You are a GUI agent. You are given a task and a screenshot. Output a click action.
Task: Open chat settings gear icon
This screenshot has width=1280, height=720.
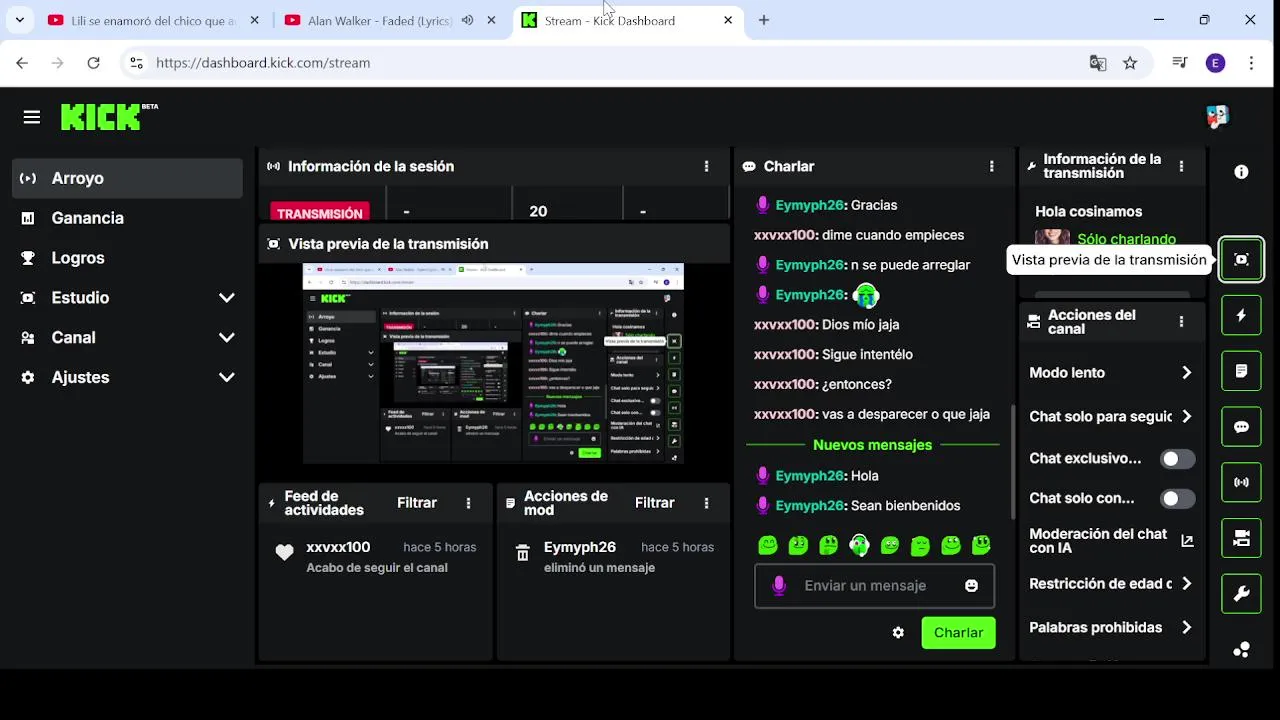[x=898, y=633]
